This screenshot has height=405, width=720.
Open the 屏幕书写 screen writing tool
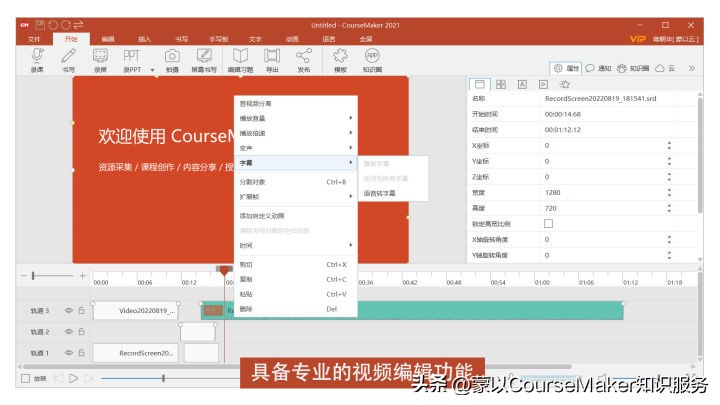pyautogui.click(x=204, y=56)
